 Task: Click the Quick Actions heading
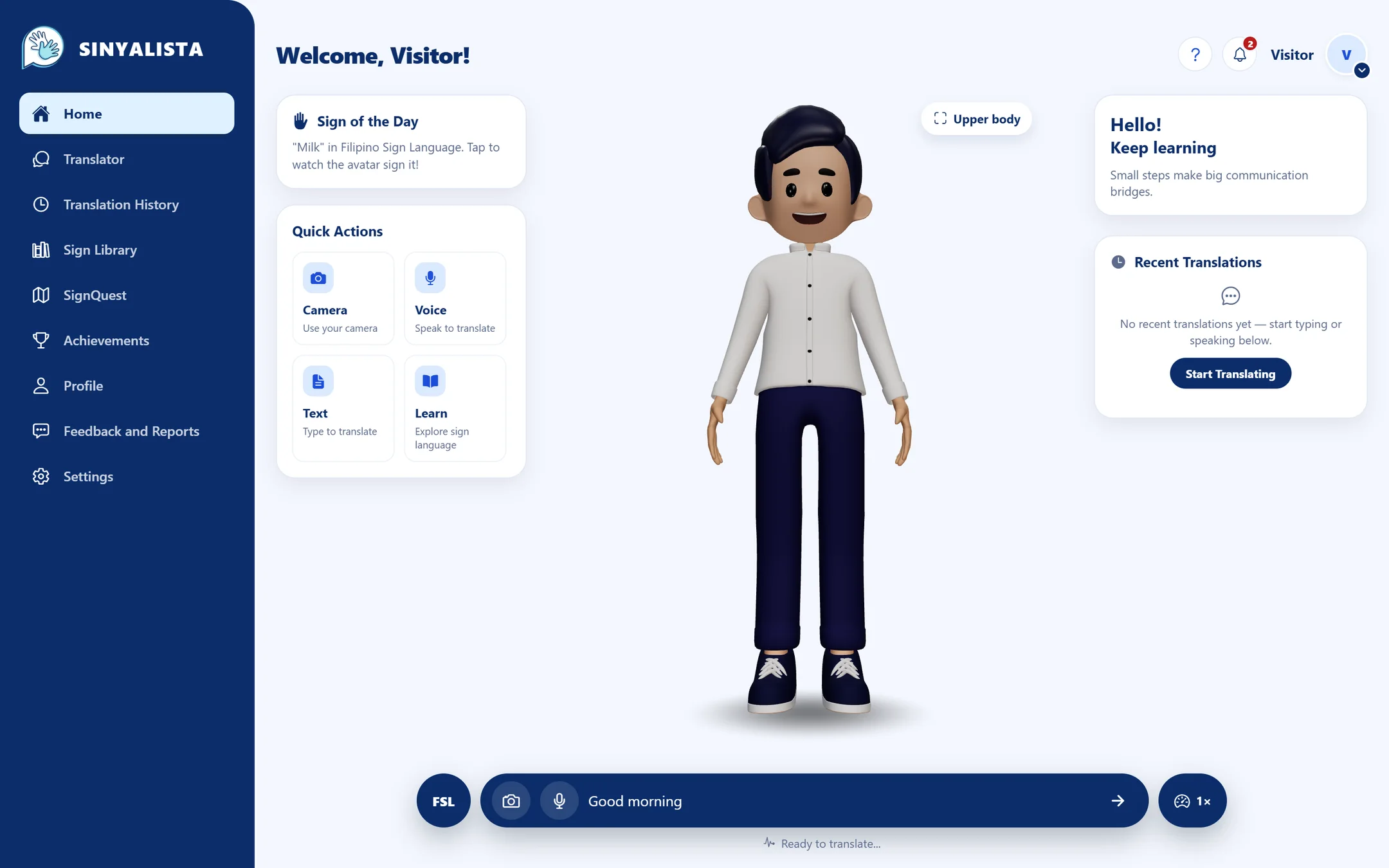tap(337, 231)
